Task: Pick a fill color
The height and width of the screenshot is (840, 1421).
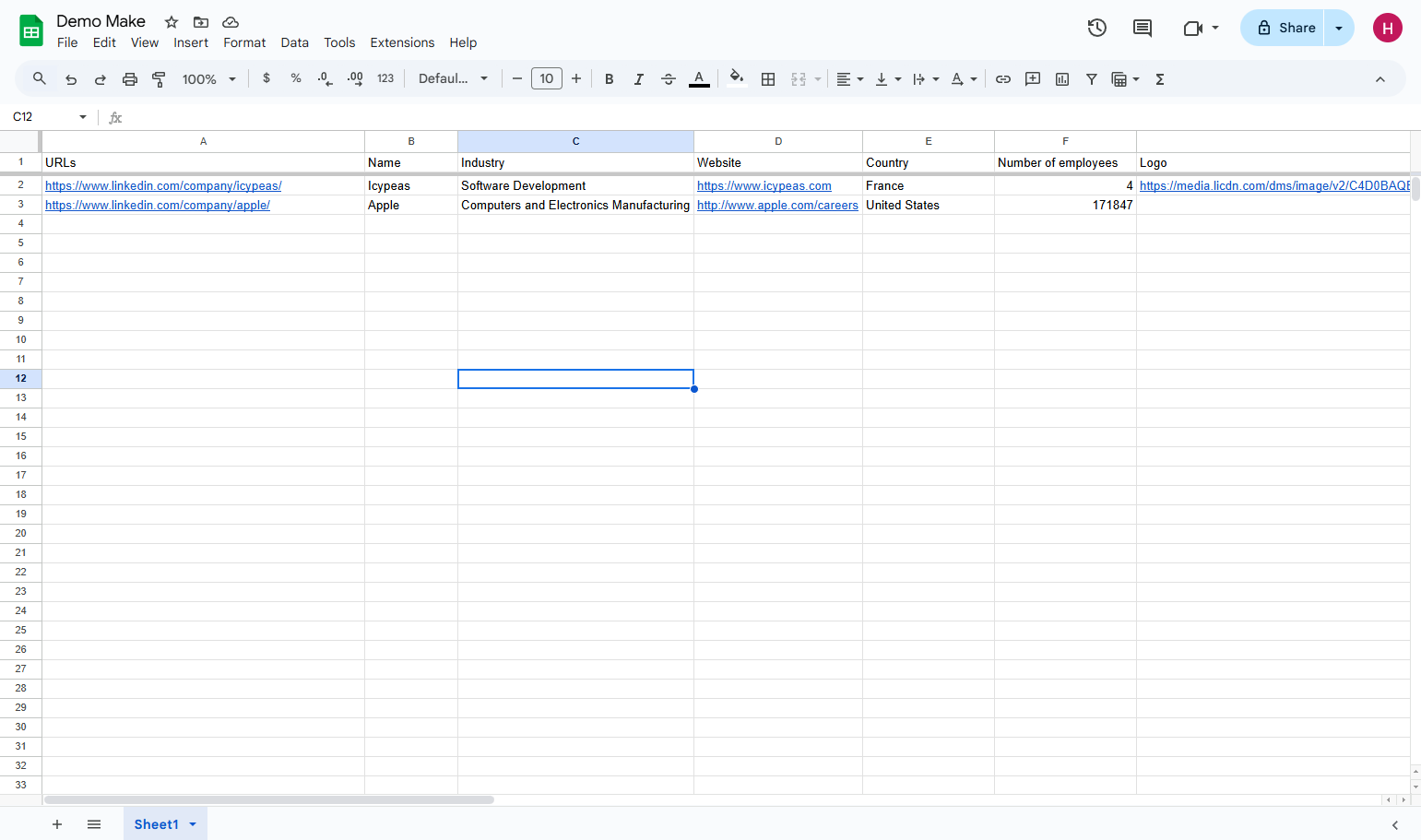Action: click(x=736, y=79)
